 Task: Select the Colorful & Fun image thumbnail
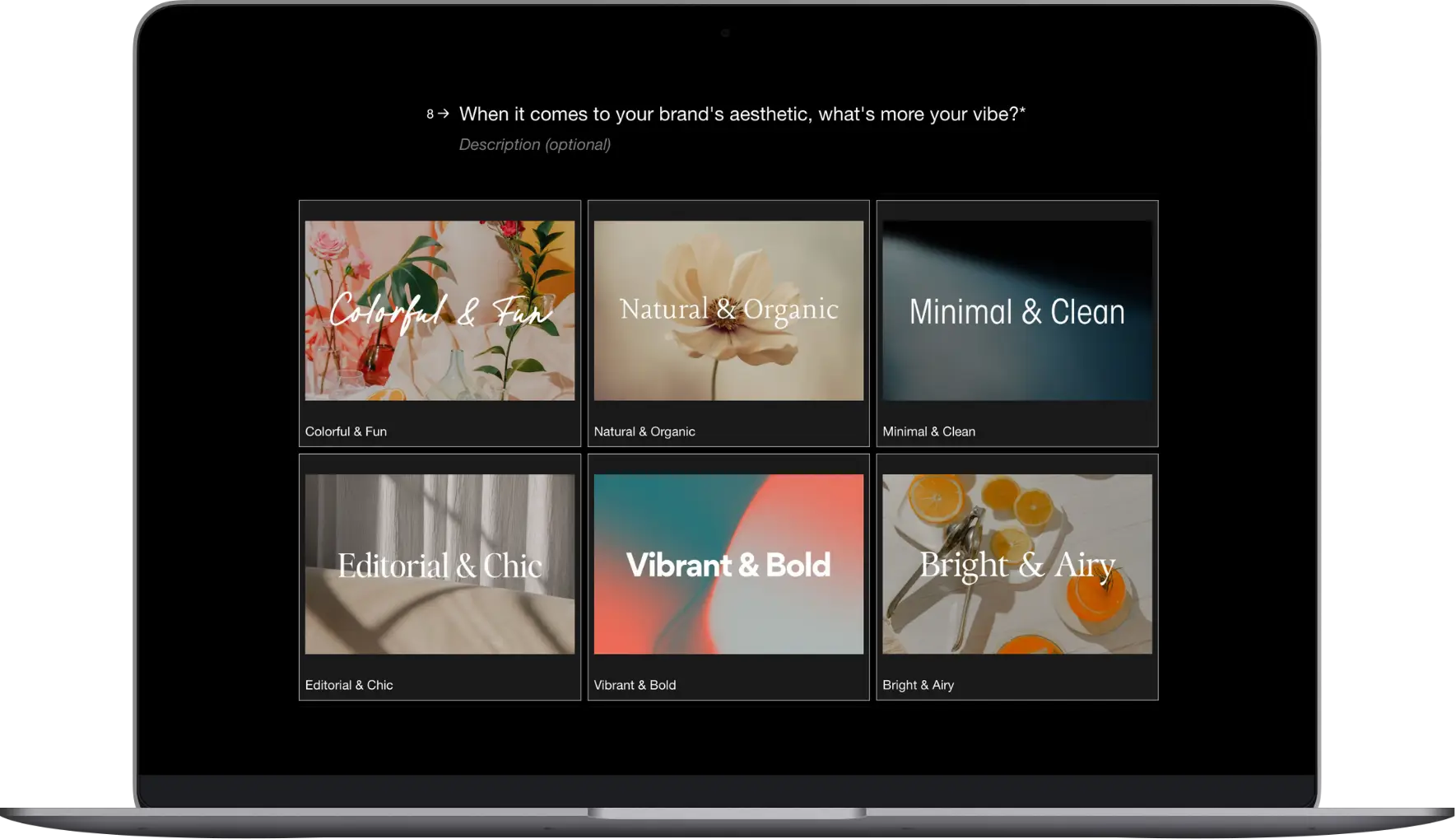pyautogui.click(x=440, y=310)
